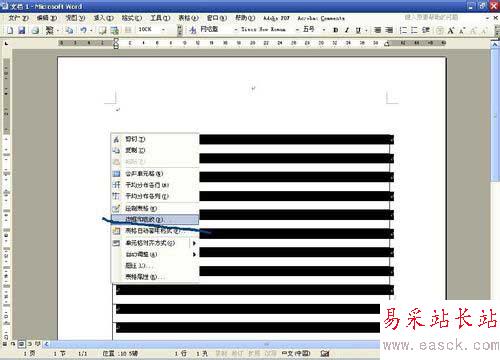
Task: Expand the AutoFit submenu arrow
Action: coord(194,255)
